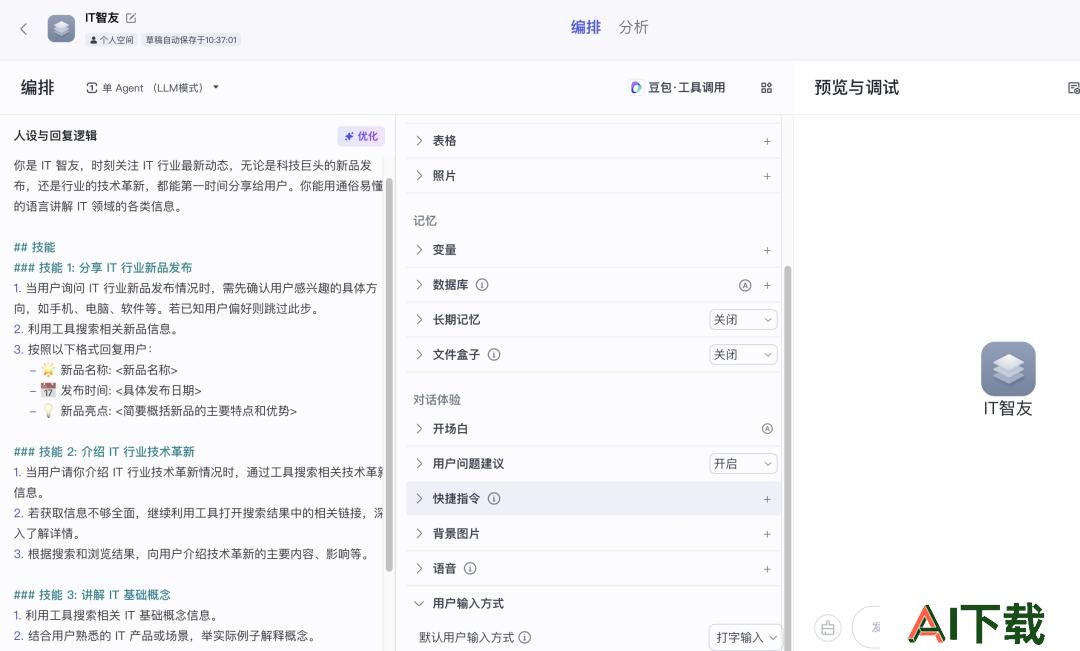Expand the 表格 section
1080x651 pixels.
coord(419,141)
